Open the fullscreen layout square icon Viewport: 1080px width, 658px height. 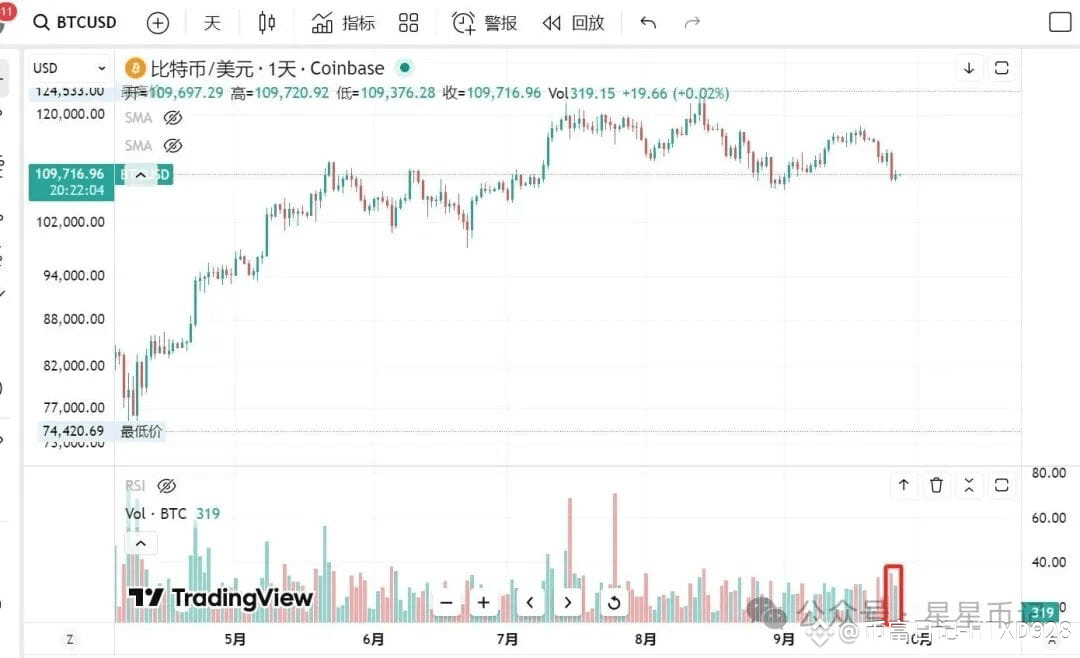pyautogui.click(x=1060, y=22)
